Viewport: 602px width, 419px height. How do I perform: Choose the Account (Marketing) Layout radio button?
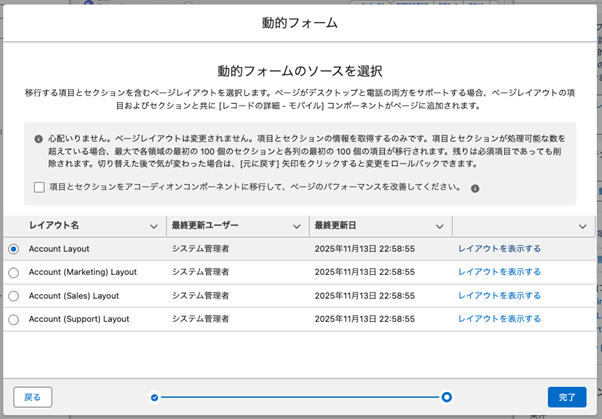(x=13, y=272)
